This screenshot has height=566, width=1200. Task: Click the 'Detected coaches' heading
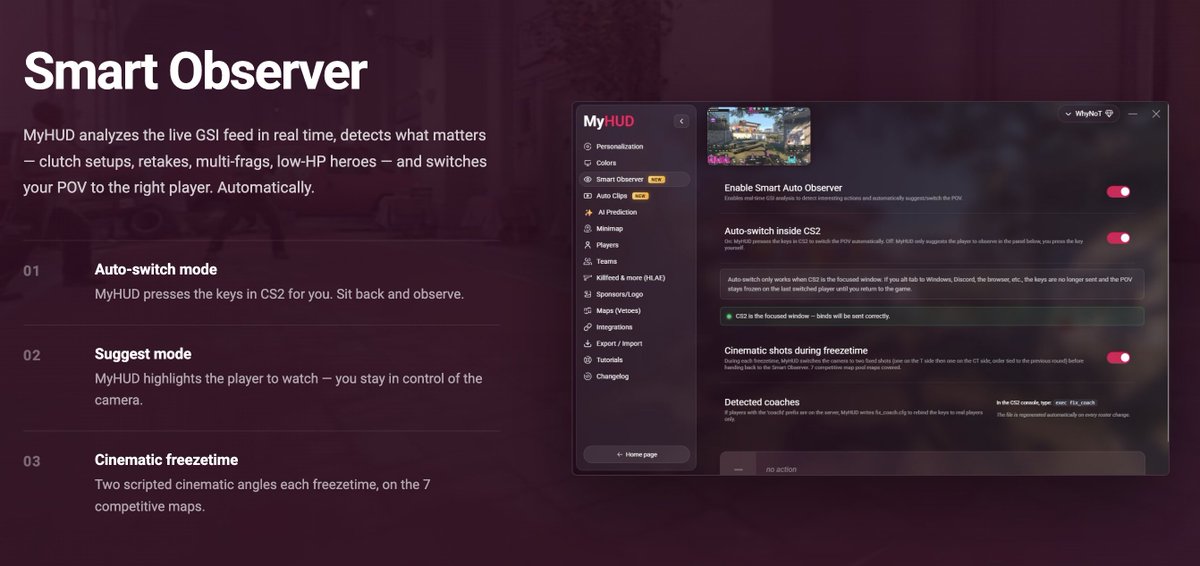(x=762, y=402)
